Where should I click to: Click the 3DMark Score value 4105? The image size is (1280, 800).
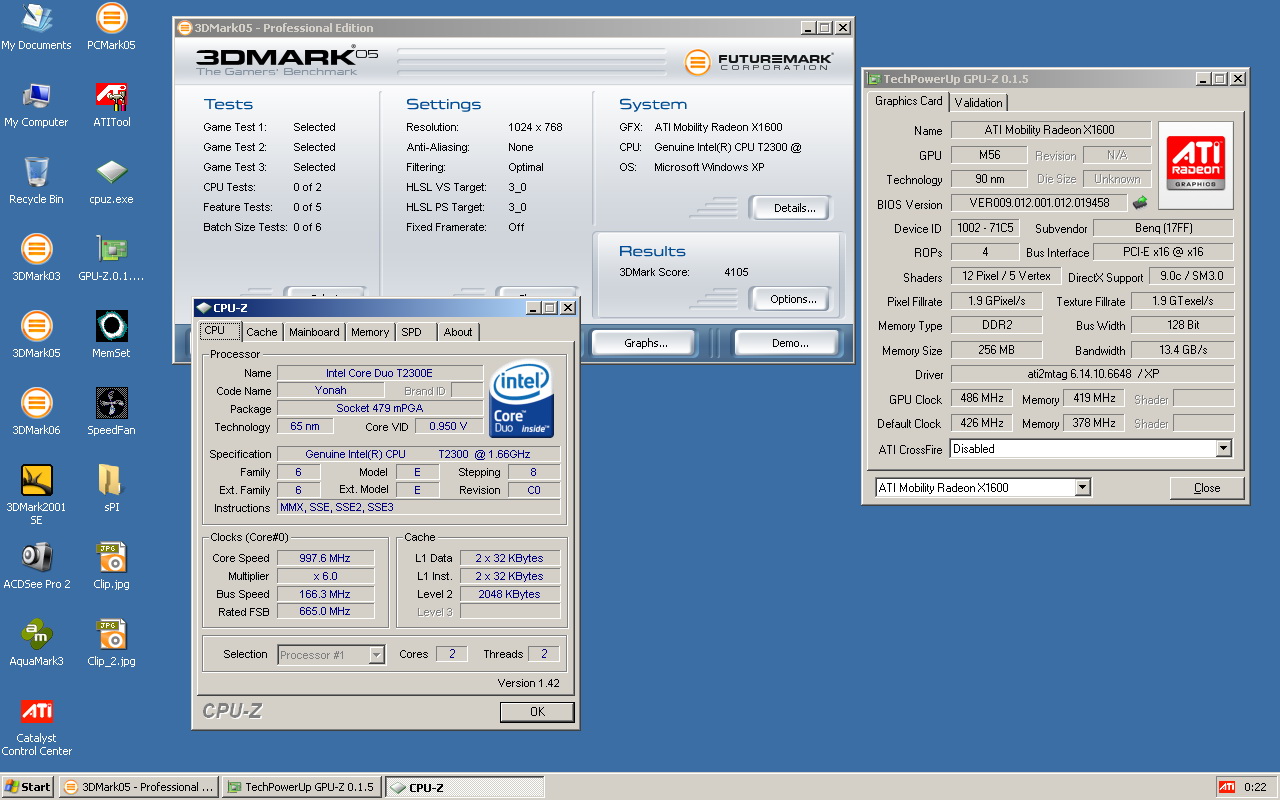tap(736, 272)
